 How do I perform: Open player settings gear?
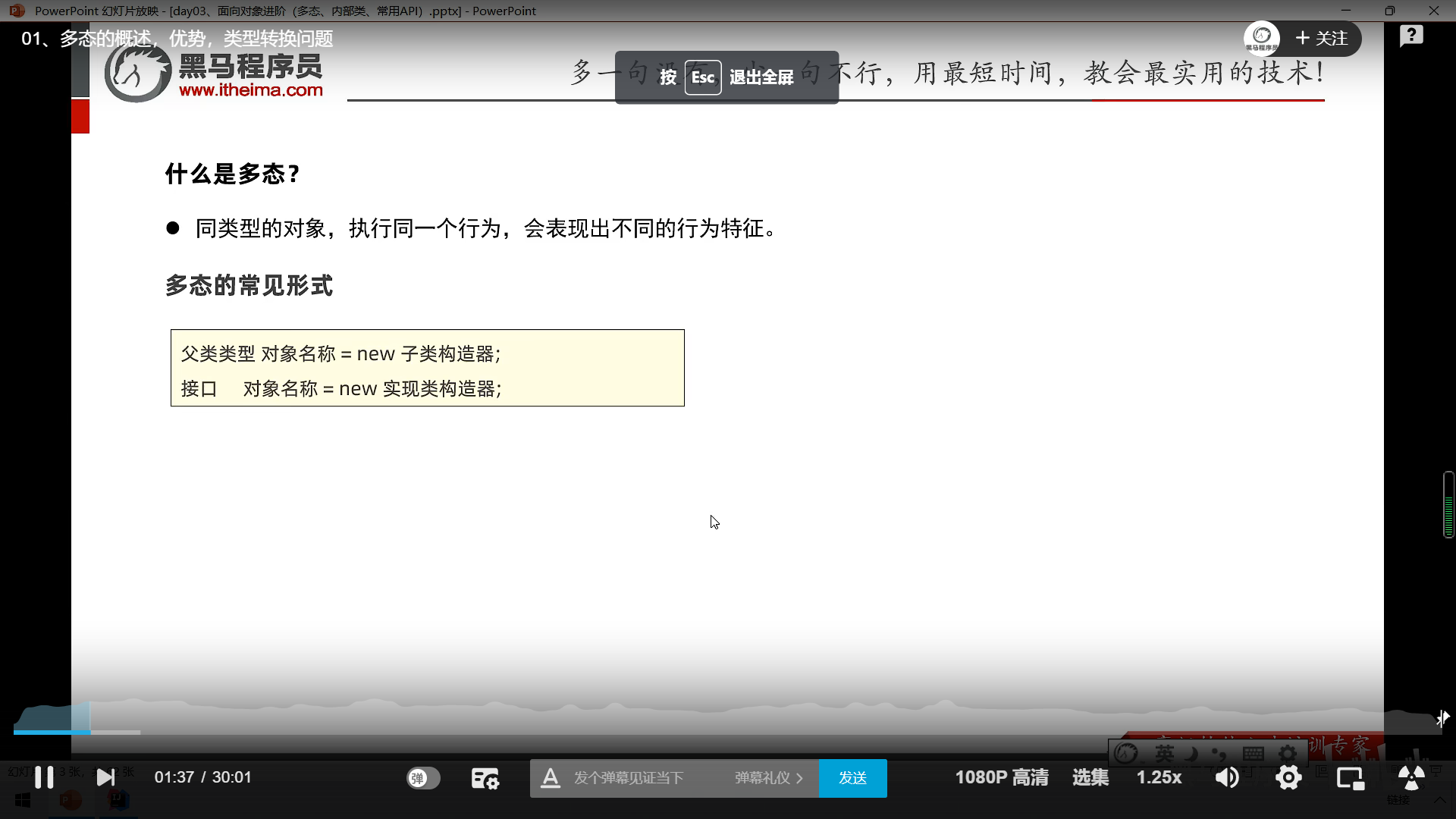pyautogui.click(x=1288, y=777)
